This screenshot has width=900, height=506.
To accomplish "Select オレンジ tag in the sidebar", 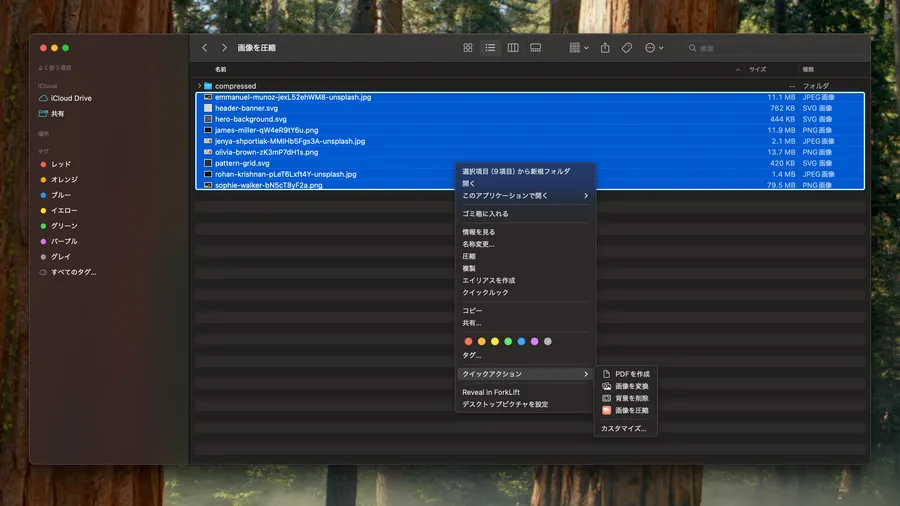I will pos(59,180).
